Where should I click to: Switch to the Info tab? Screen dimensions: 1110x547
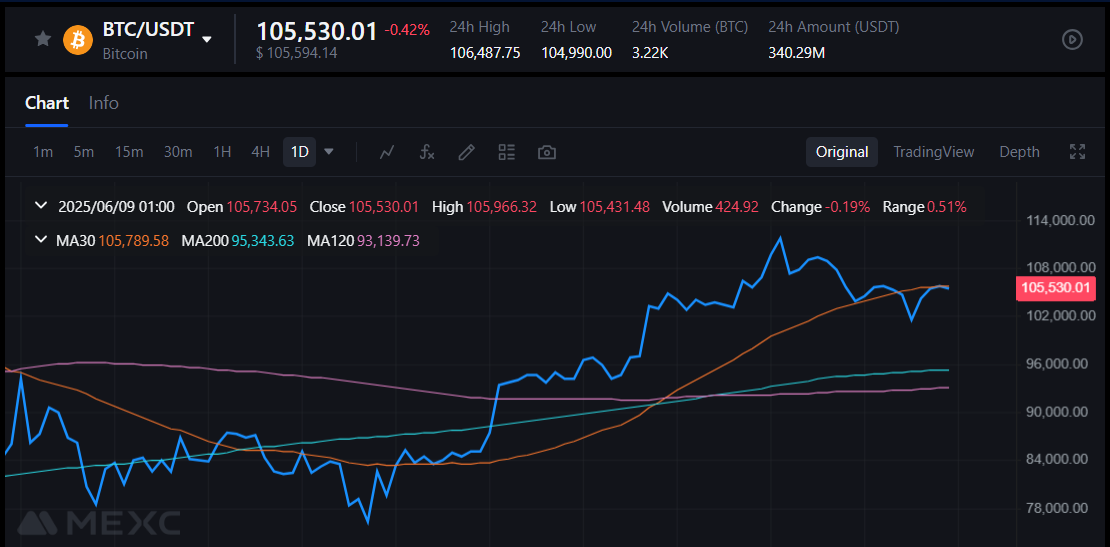(x=103, y=103)
